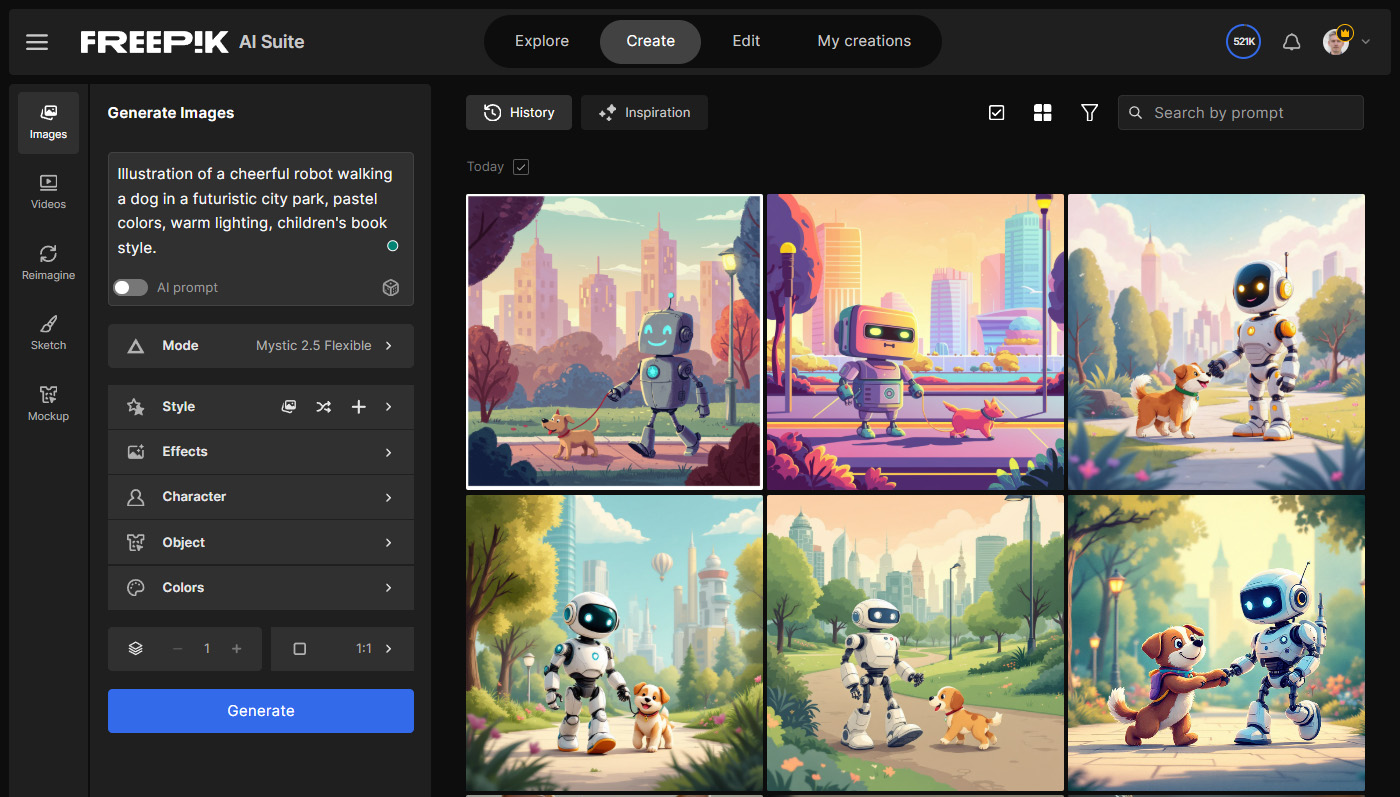Viewport: 1400px width, 797px height.
Task: Open the Reimagine tool
Action: point(48,263)
